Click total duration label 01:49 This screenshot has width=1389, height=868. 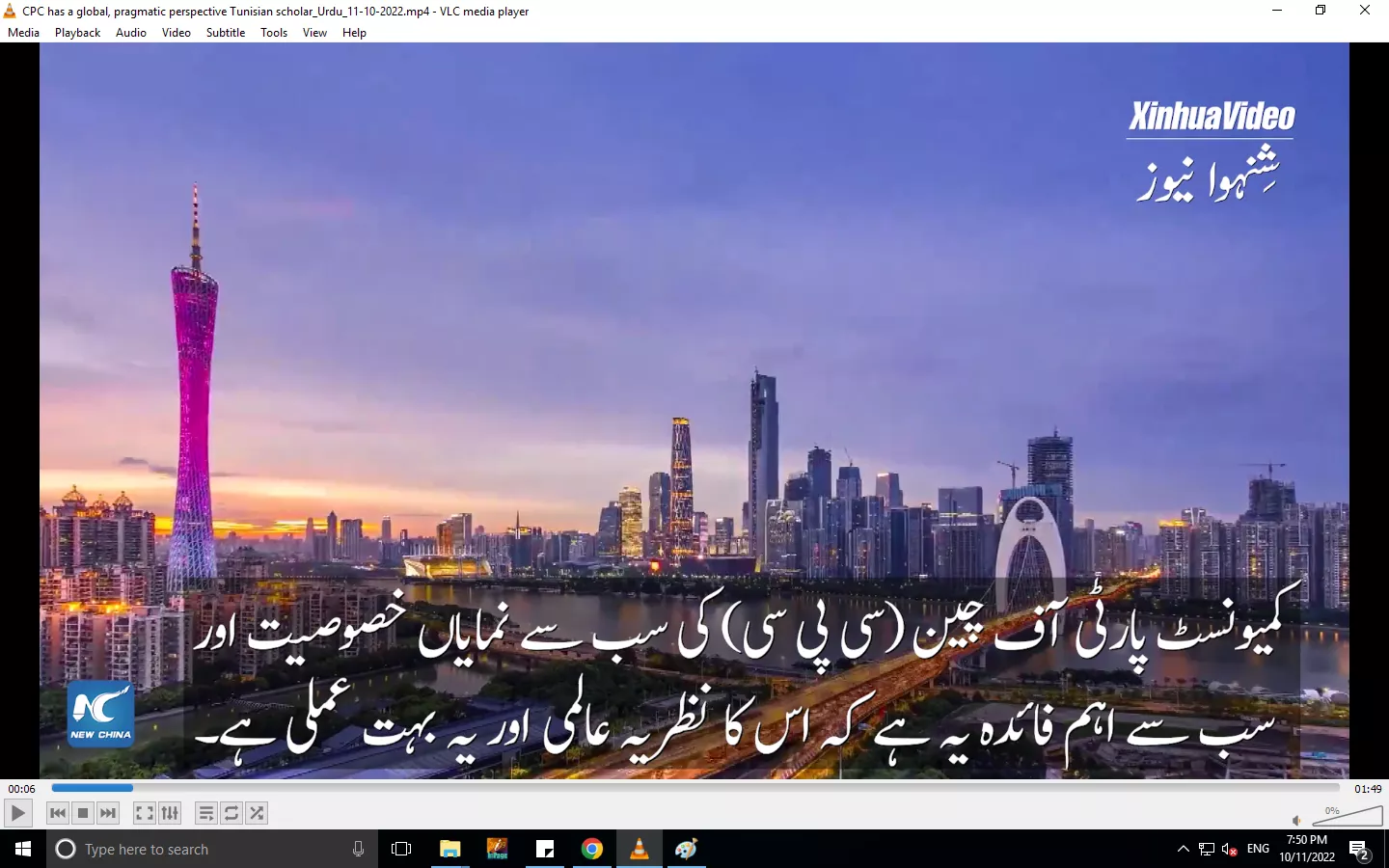pos(1367,789)
